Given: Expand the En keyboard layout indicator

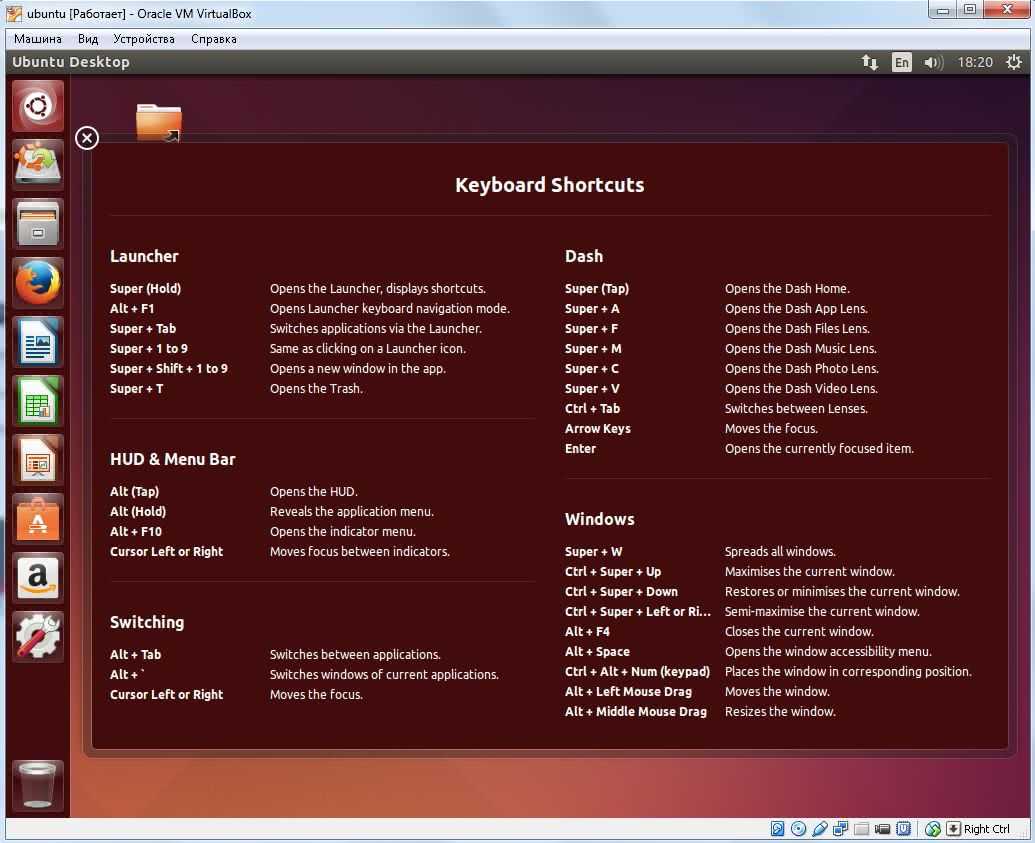Looking at the screenshot, I should (902, 62).
